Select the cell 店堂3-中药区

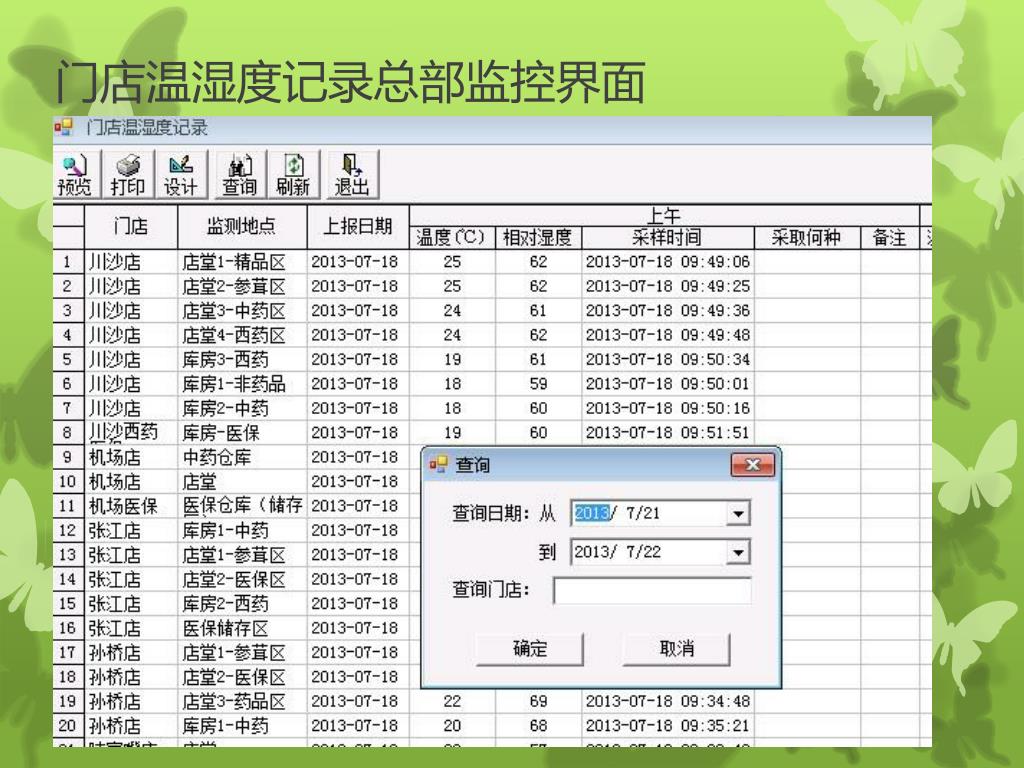point(242,311)
